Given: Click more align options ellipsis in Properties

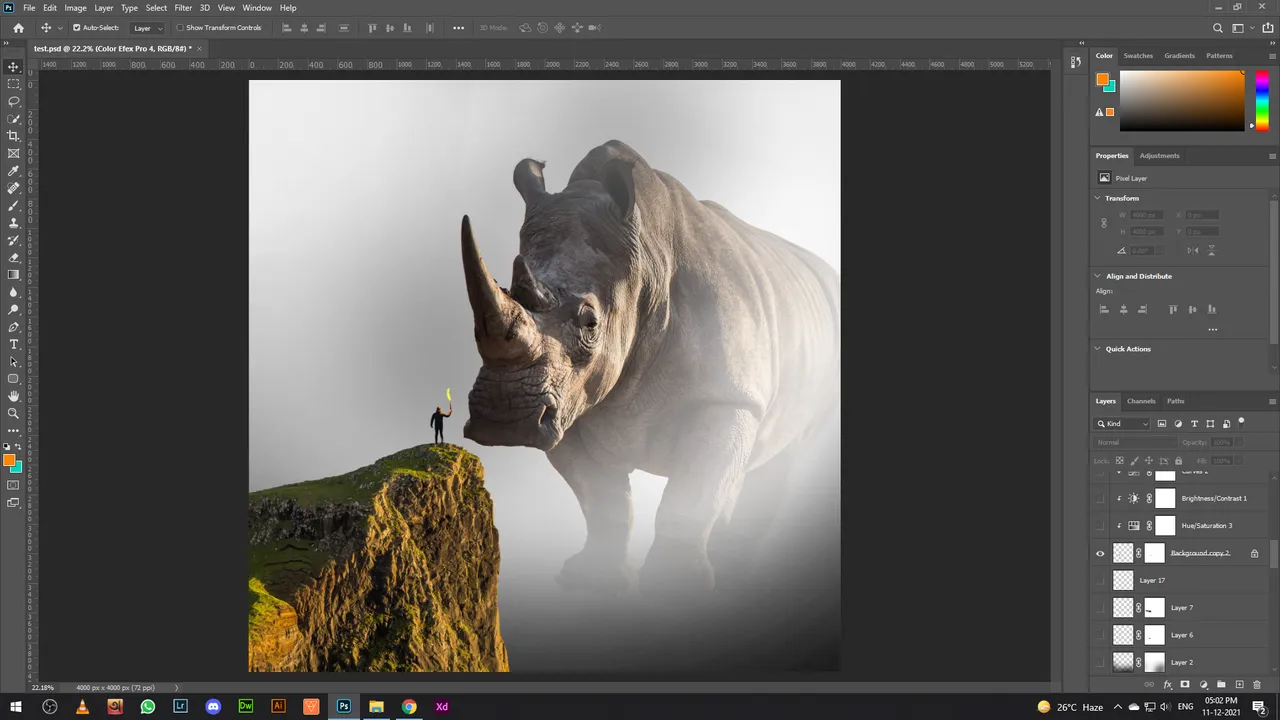Looking at the screenshot, I should [x=1212, y=329].
